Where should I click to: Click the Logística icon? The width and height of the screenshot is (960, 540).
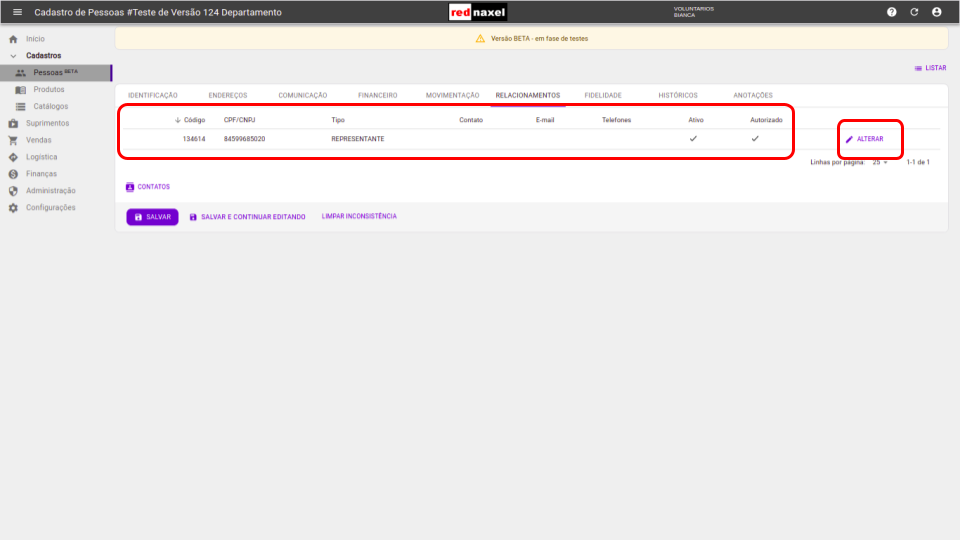click(13, 157)
